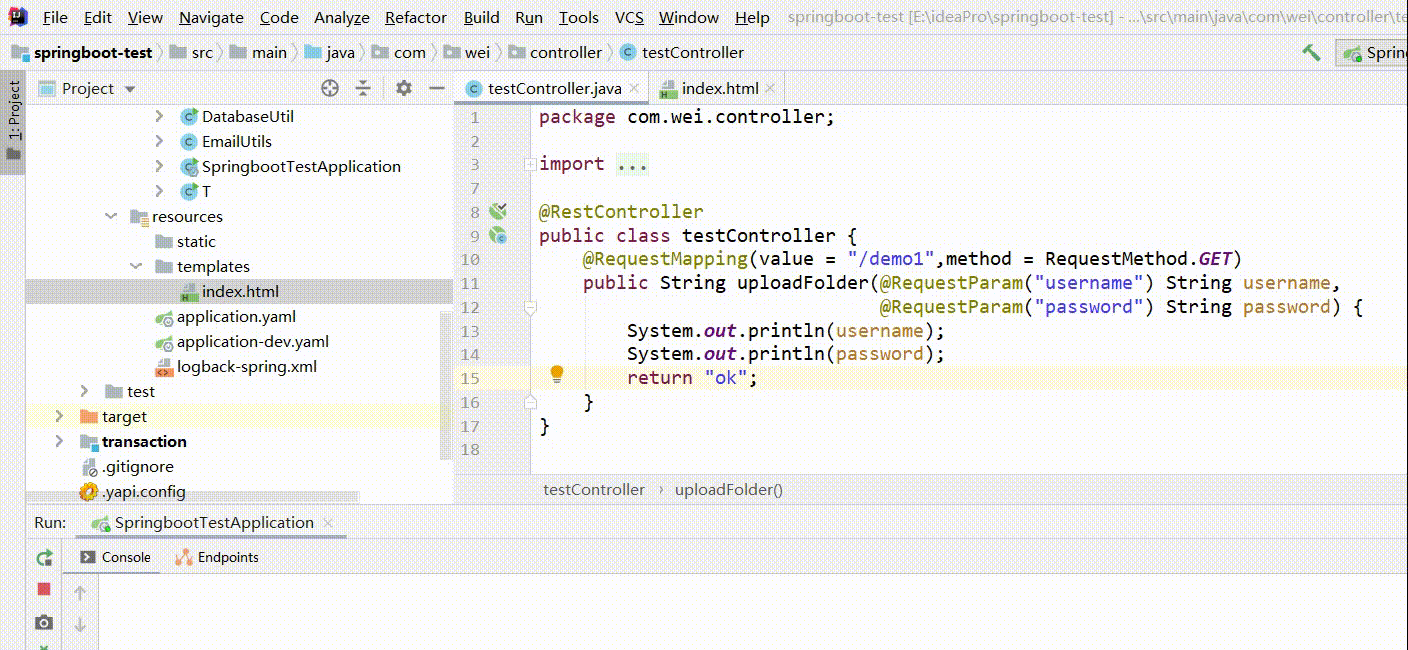
Task: Open the Tools menu
Action: click(x=579, y=17)
